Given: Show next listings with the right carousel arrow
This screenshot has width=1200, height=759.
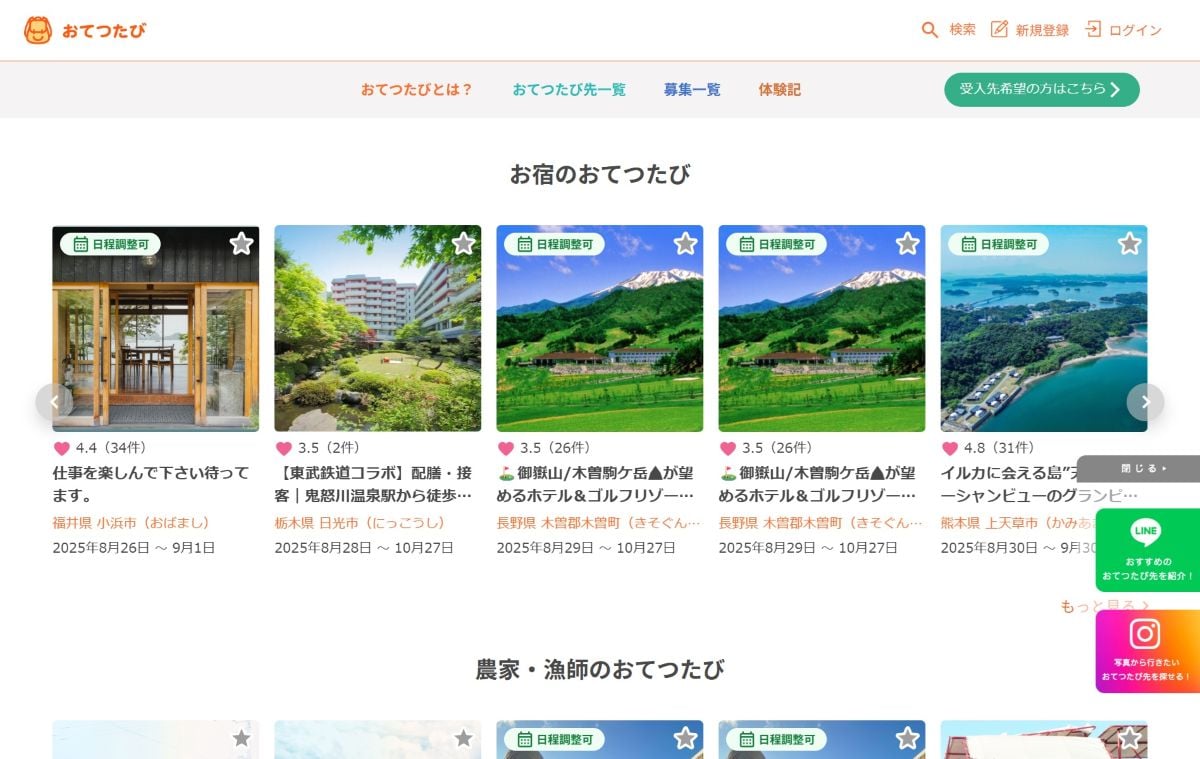Looking at the screenshot, I should tap(1145, 402).
